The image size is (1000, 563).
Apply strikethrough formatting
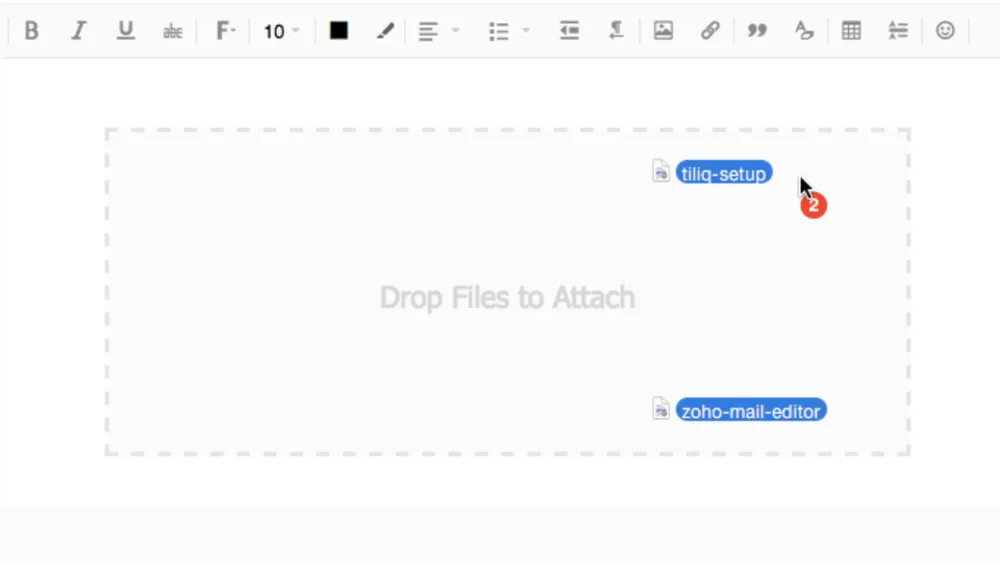point(172,31)
